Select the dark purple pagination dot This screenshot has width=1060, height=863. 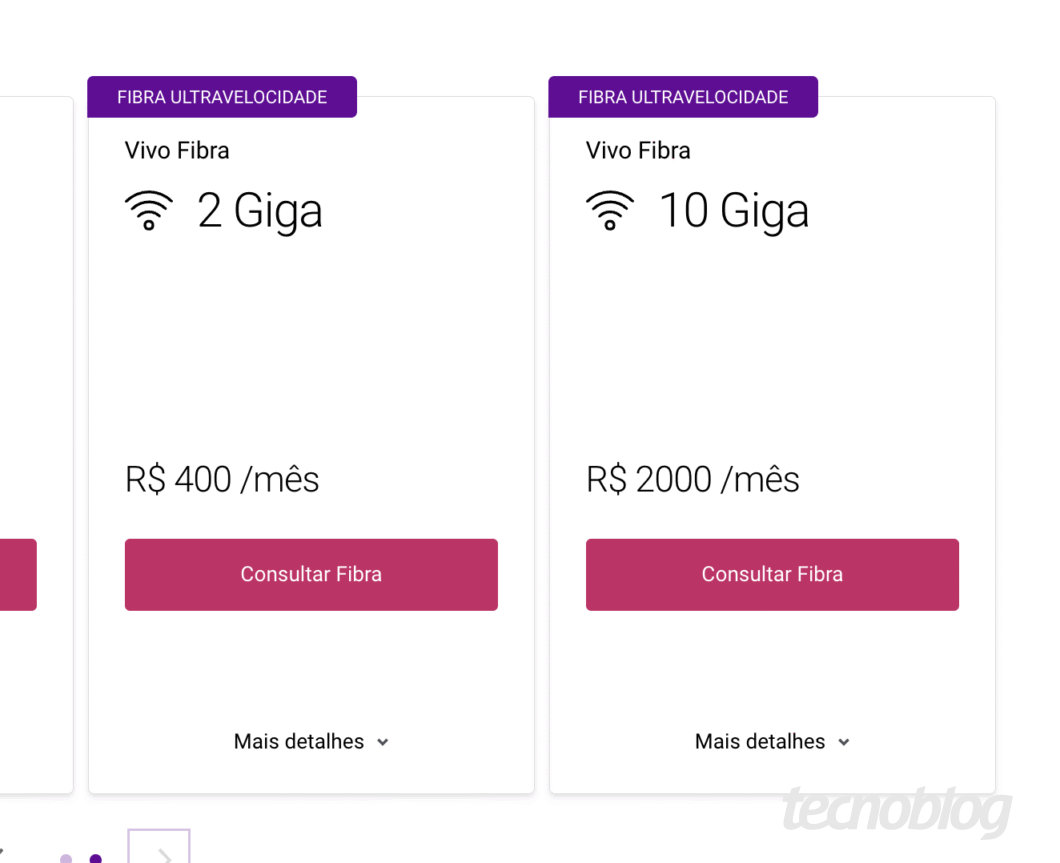click(96, 858)
